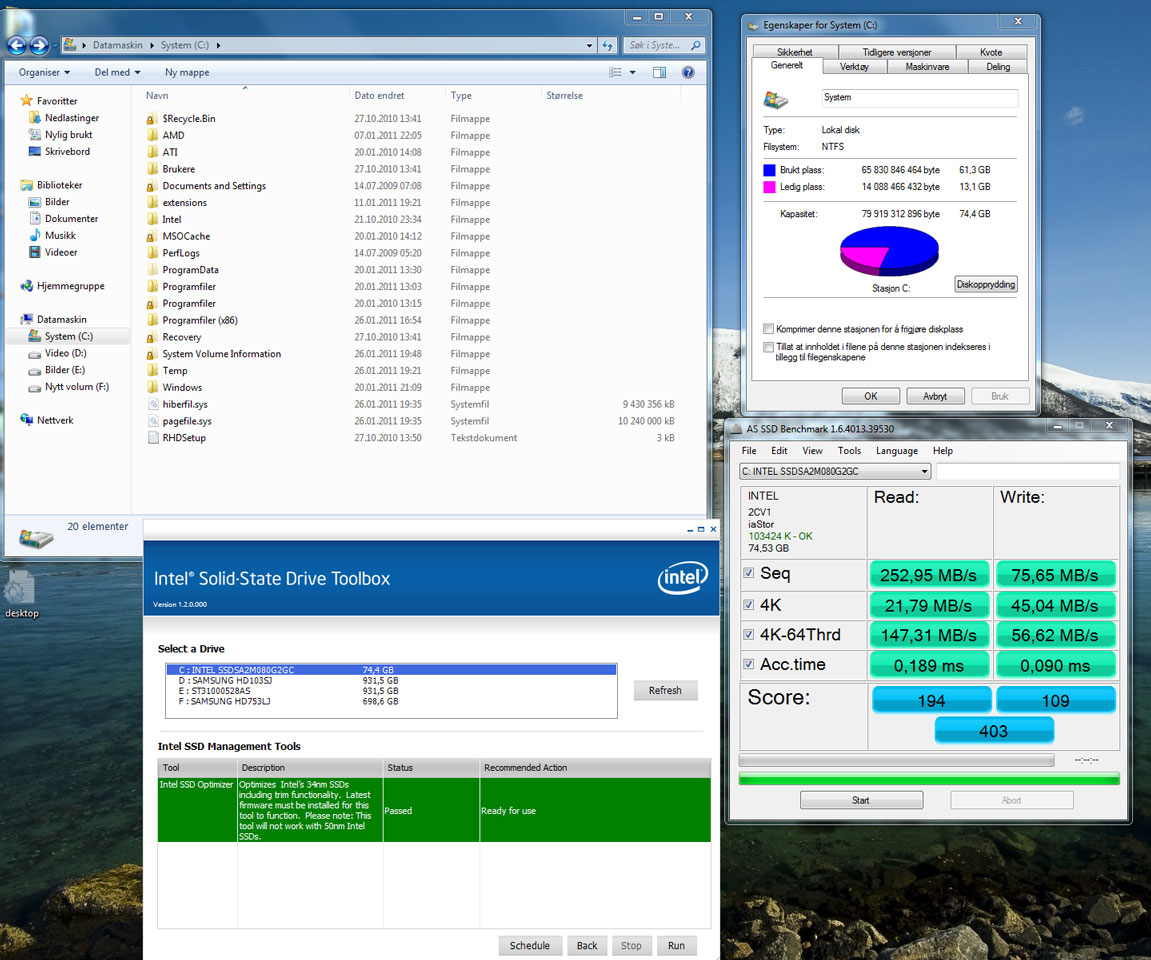
Task: Click the green benchmark progress bar
Action: (x=929, y=779)
